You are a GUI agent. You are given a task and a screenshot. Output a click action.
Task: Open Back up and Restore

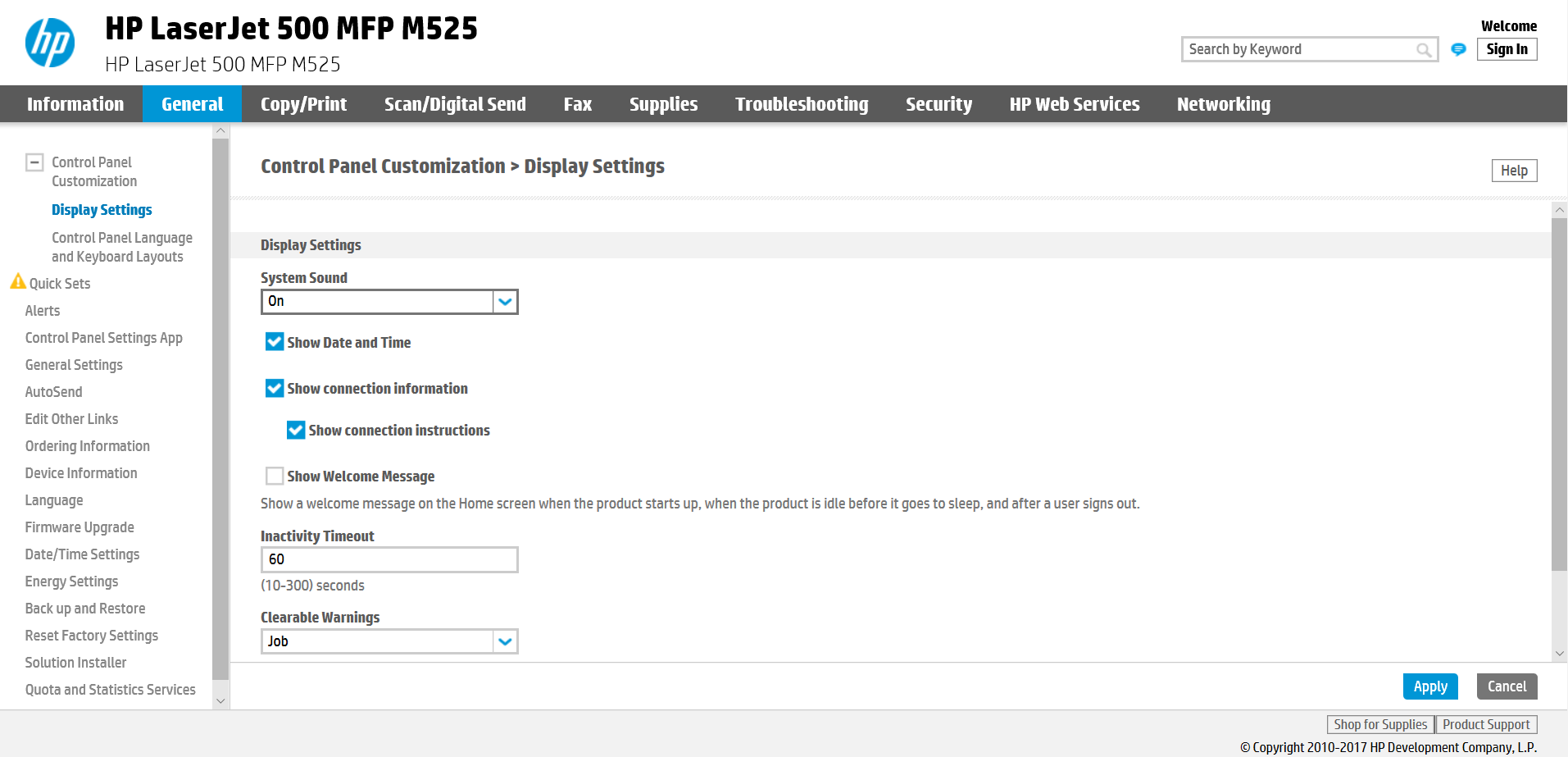click(85, 609)
